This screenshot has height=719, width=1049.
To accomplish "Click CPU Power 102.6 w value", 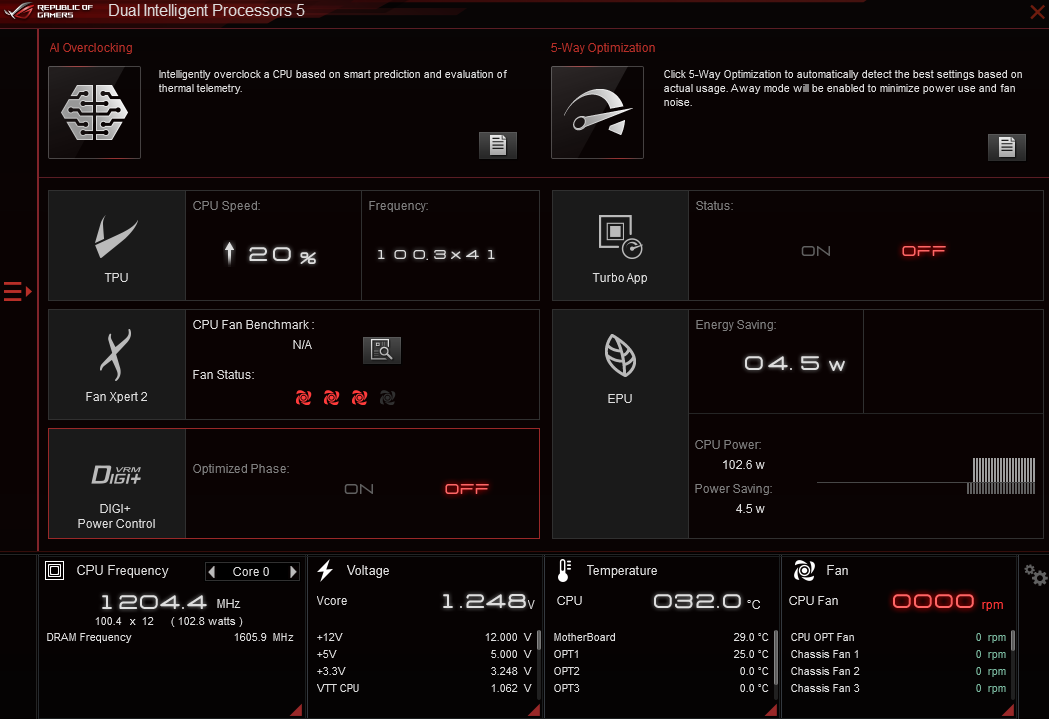I will tap(743, 465).
